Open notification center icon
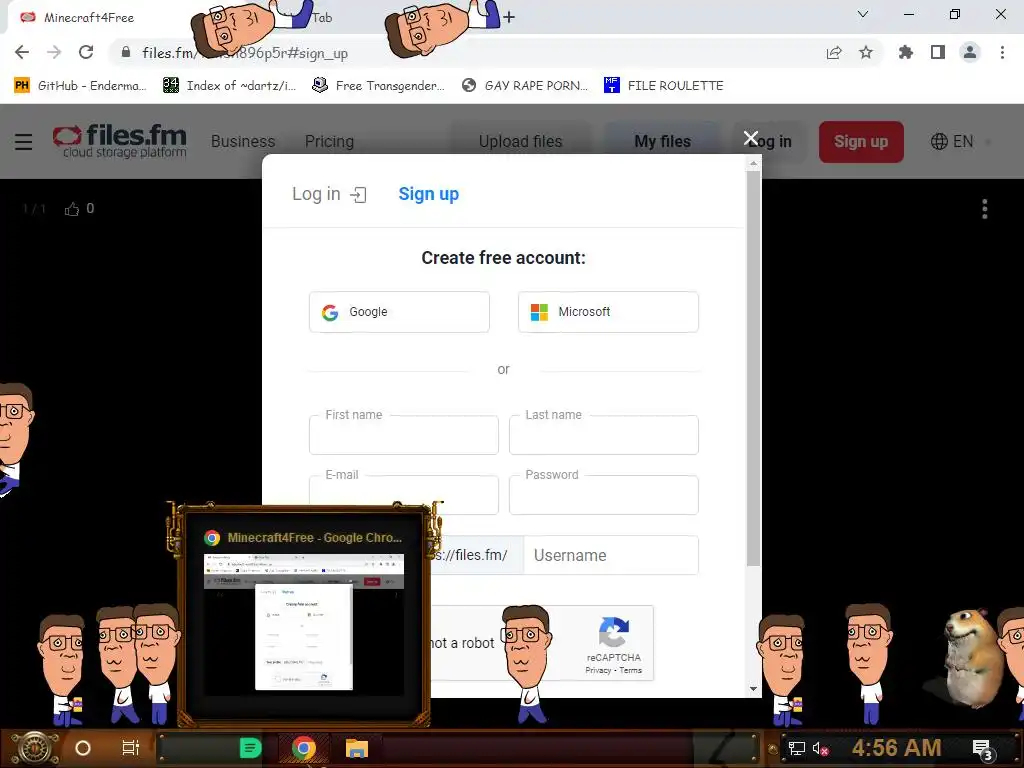This screenshot has width=1024, height=768. pyautogui.click(x=983, y=749)
